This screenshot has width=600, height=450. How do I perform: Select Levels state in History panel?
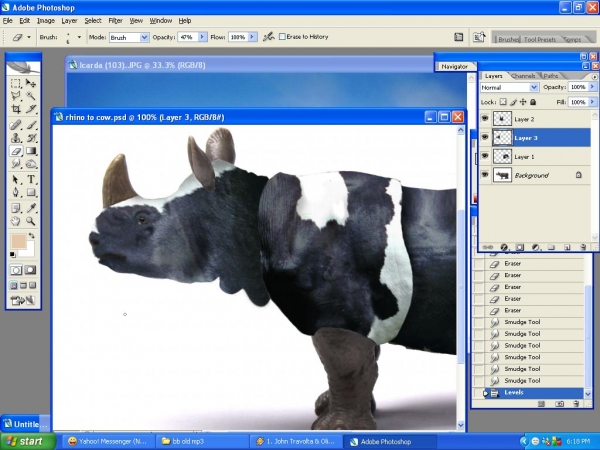(532, 393)
